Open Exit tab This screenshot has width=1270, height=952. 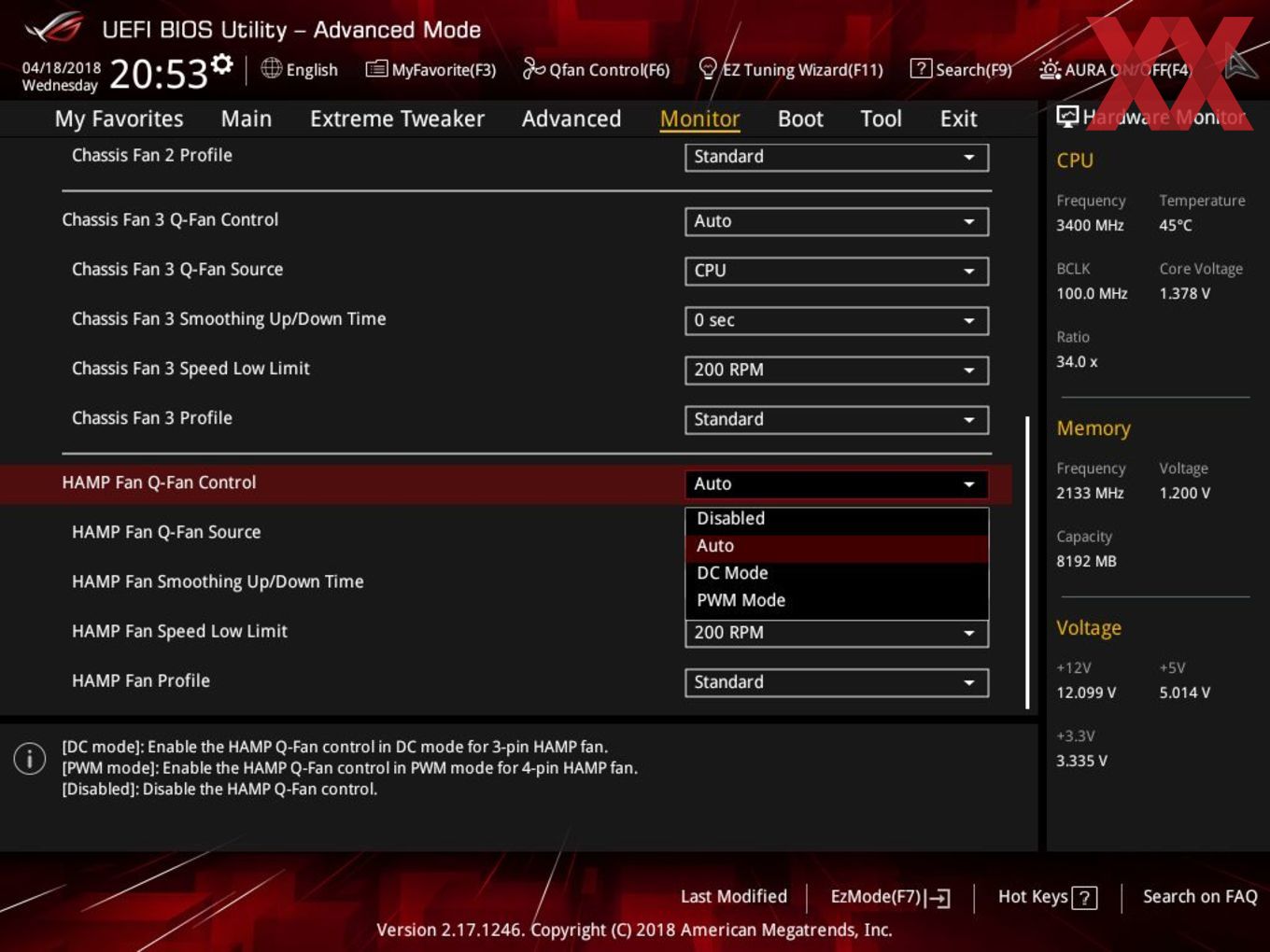point(958,119)
